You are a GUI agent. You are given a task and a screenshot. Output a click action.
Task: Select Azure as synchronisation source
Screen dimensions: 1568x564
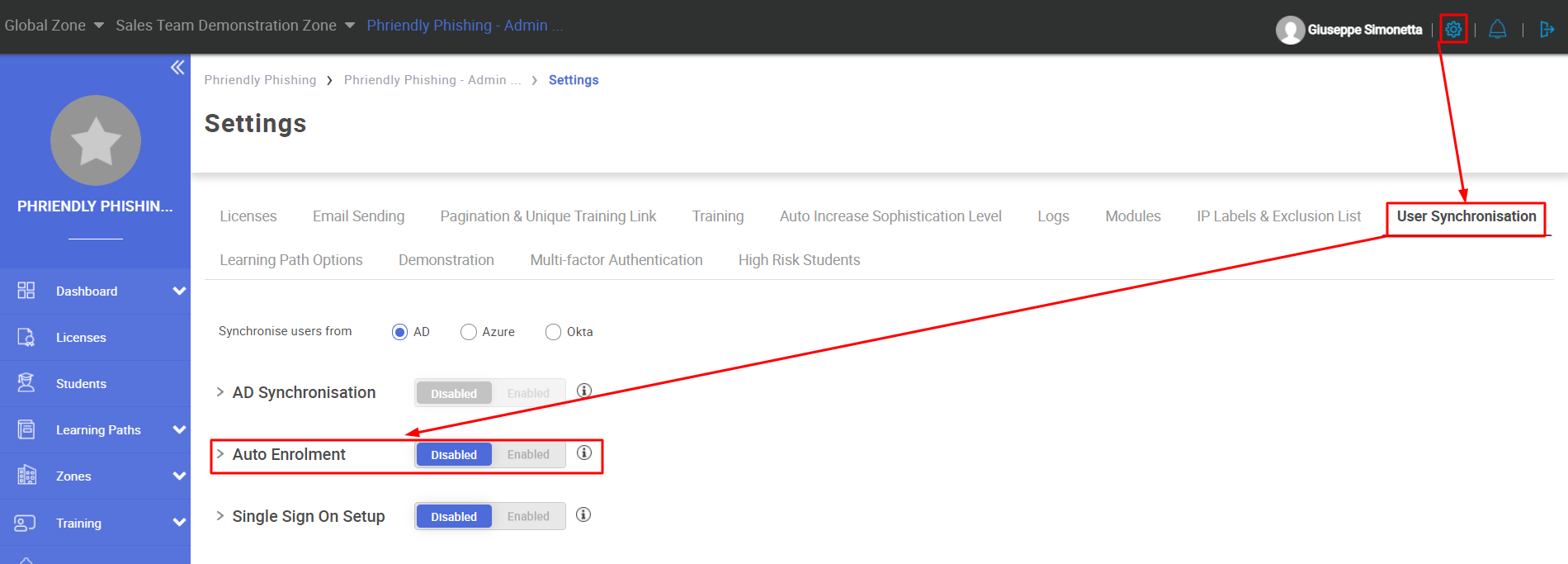469,332
